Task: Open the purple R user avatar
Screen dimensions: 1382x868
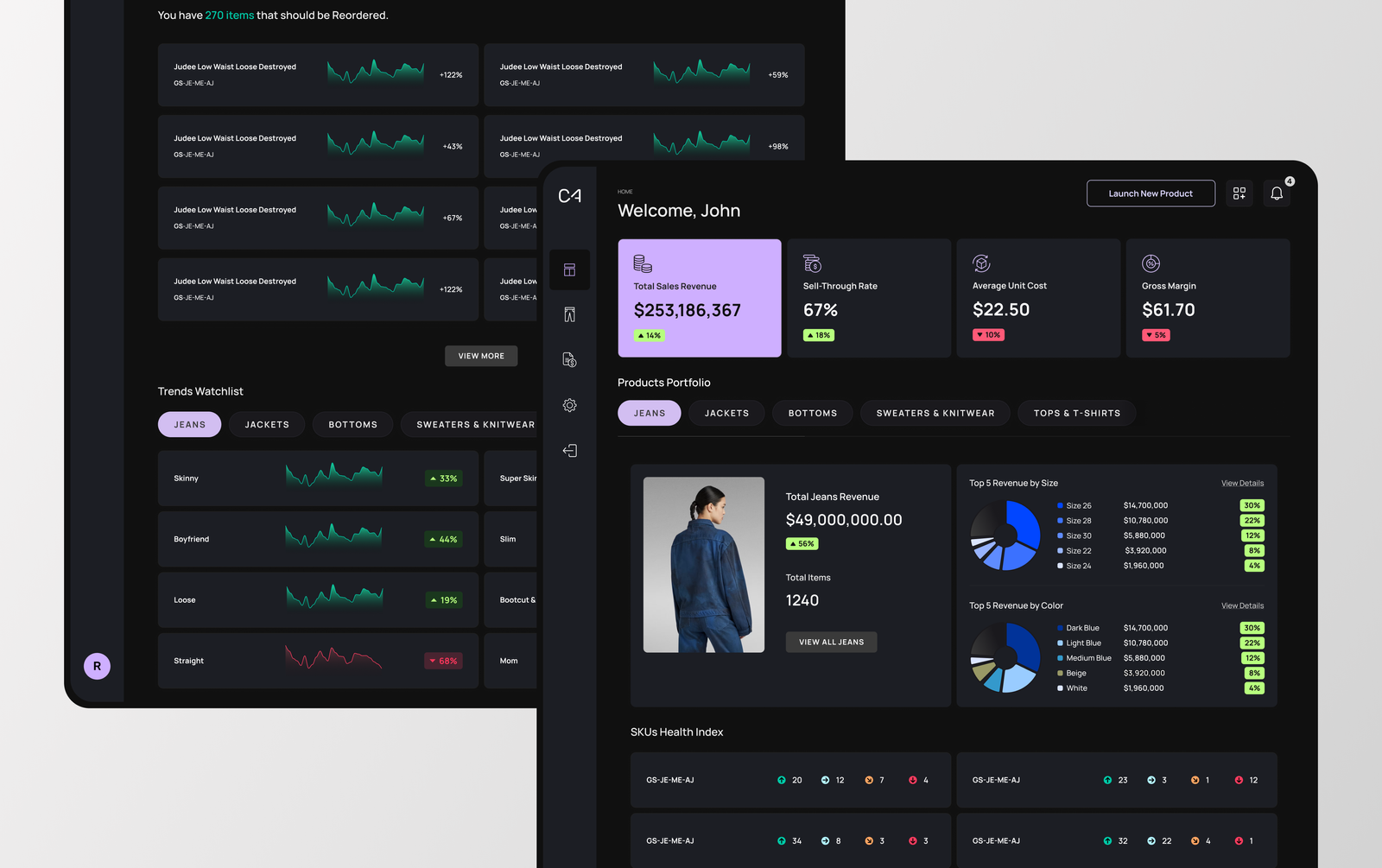Action: [97, 666]
